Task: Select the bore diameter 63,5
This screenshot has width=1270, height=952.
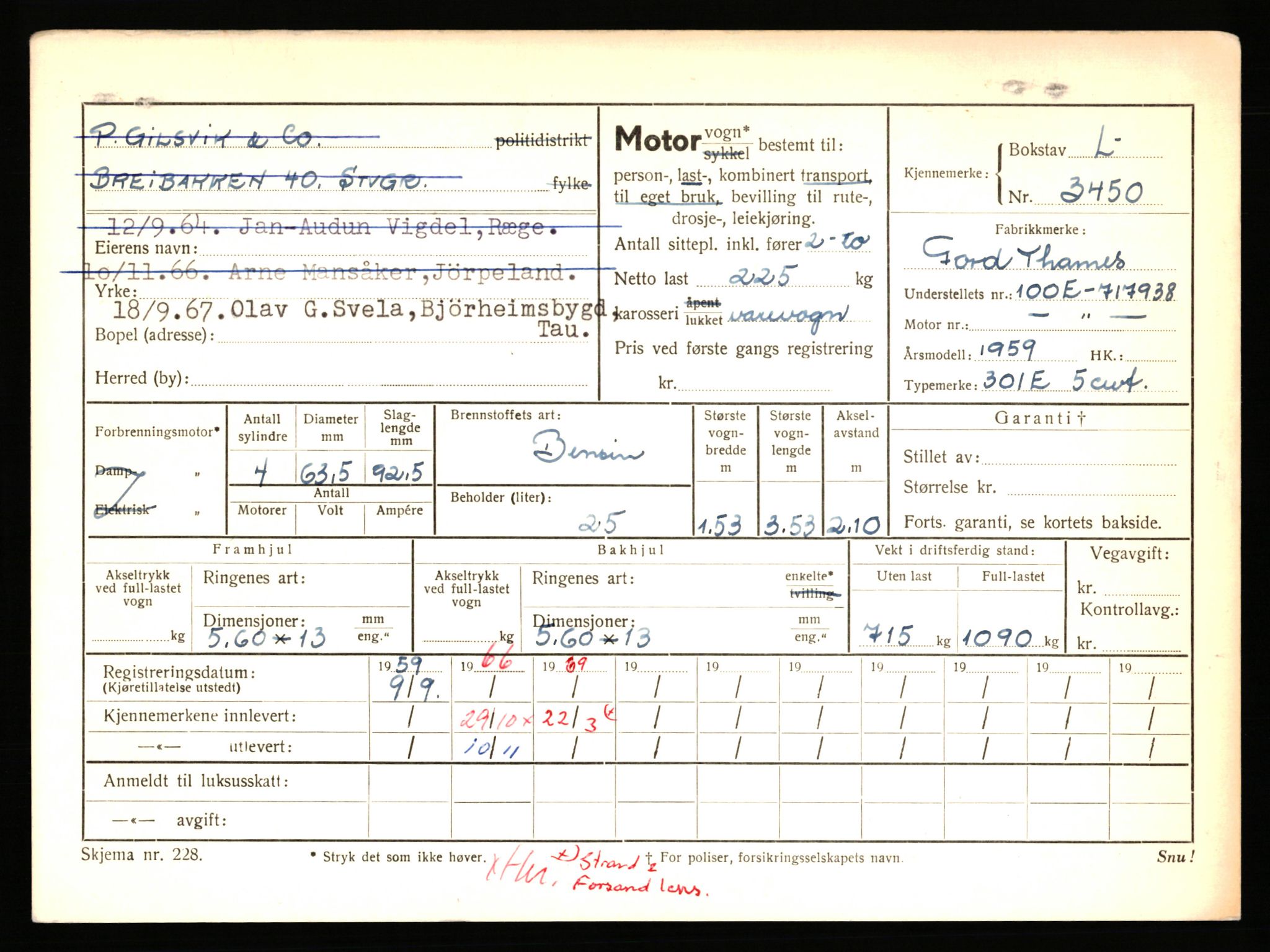Action: (325, 474)
